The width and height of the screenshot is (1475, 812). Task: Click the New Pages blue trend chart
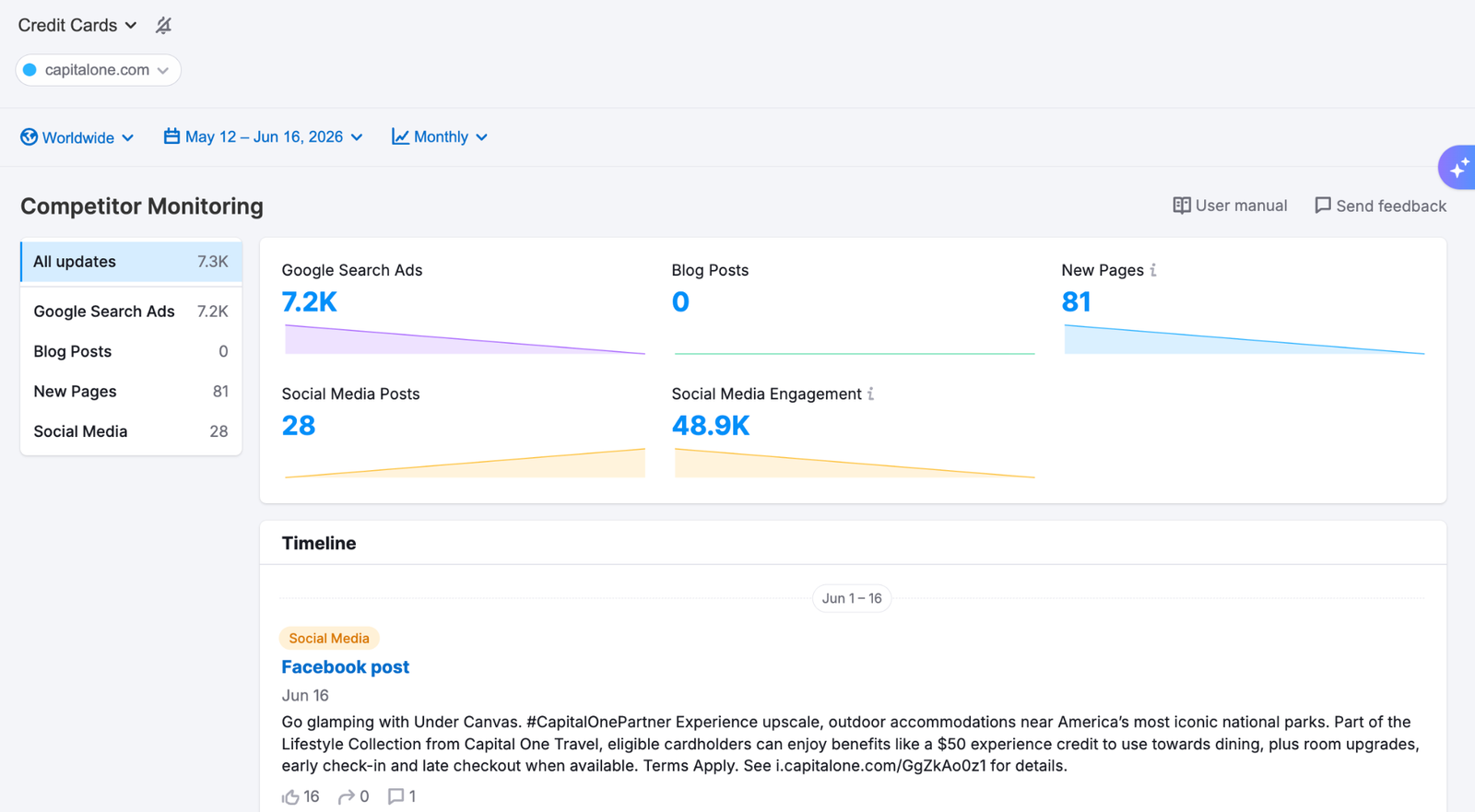1245,339
